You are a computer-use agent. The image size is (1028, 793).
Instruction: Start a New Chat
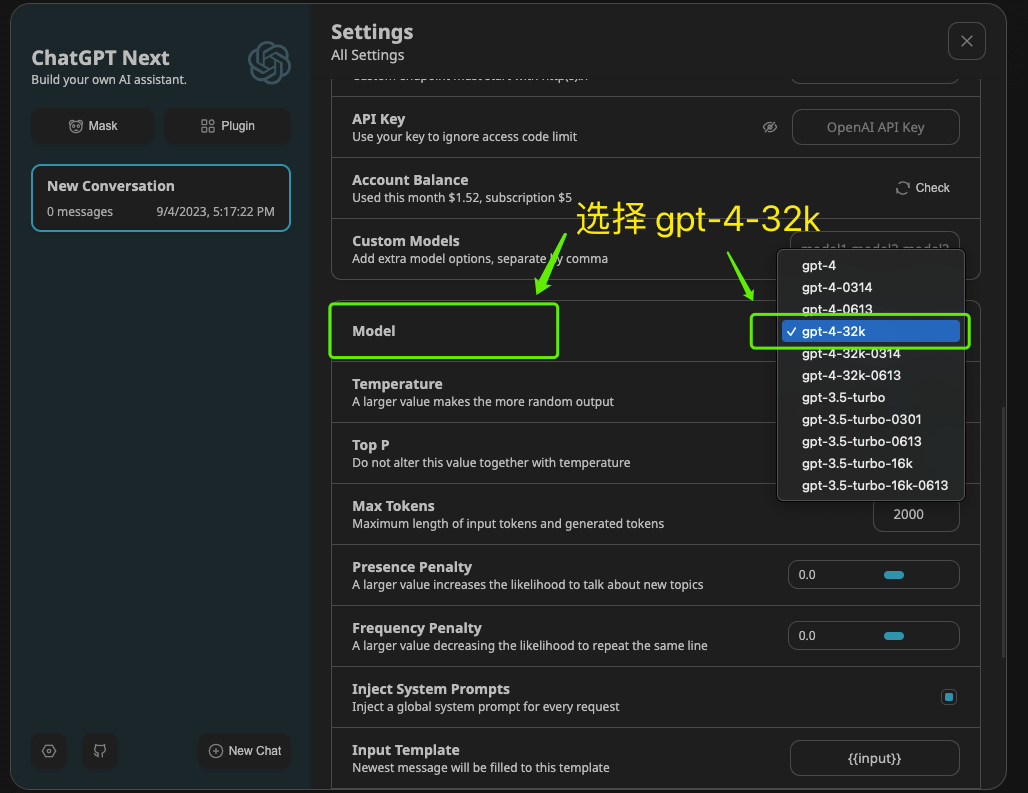(245, 751)
